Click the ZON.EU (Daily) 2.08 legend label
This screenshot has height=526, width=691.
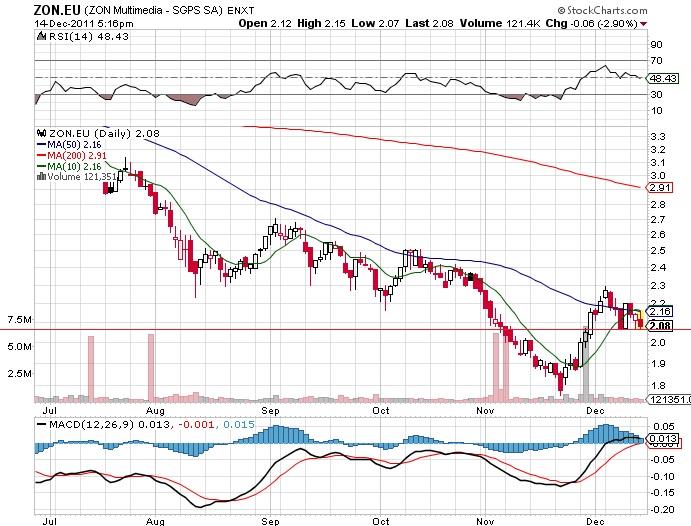tap(104, 133)
